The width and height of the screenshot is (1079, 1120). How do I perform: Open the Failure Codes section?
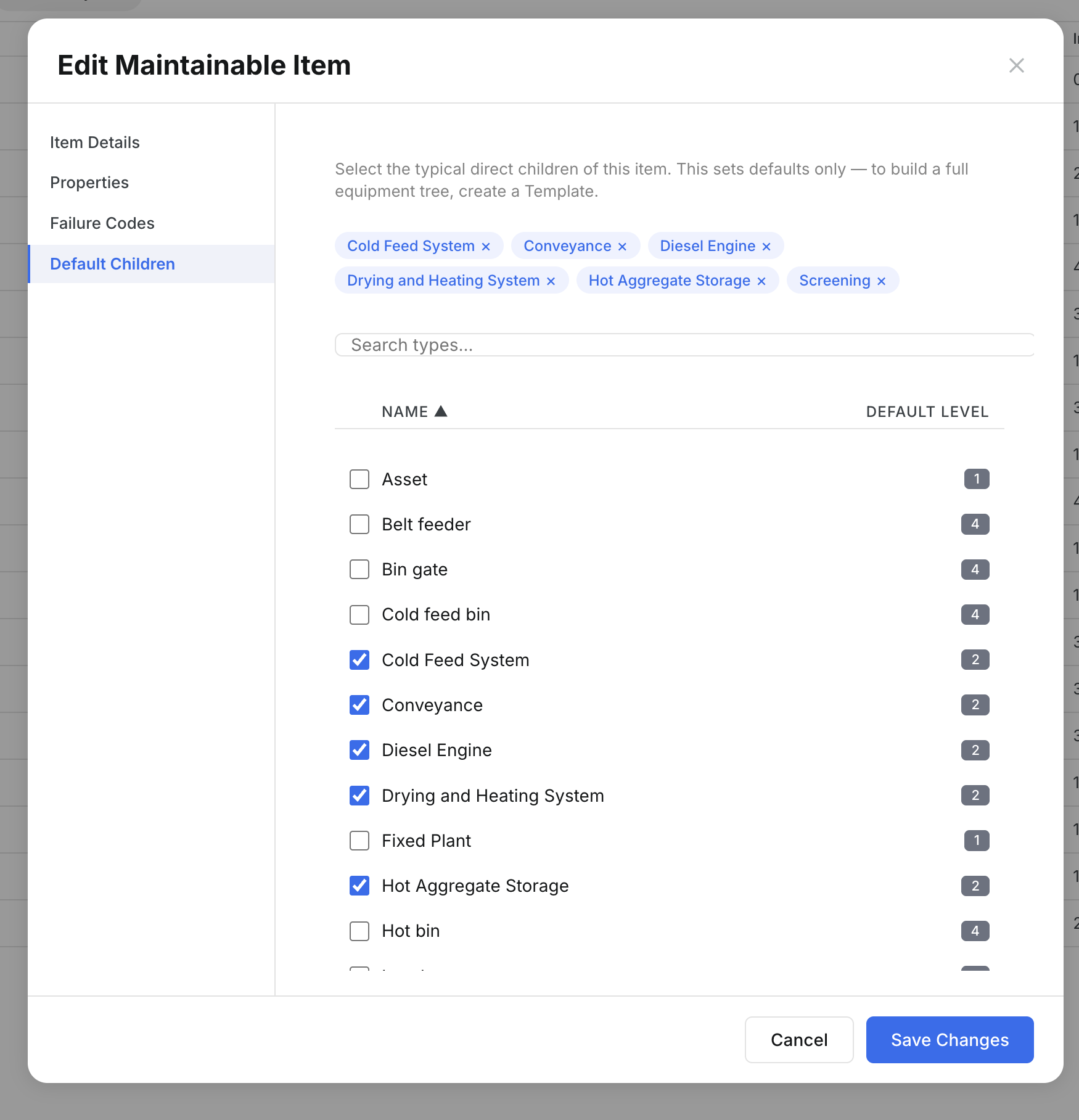[x=102, y=223]
